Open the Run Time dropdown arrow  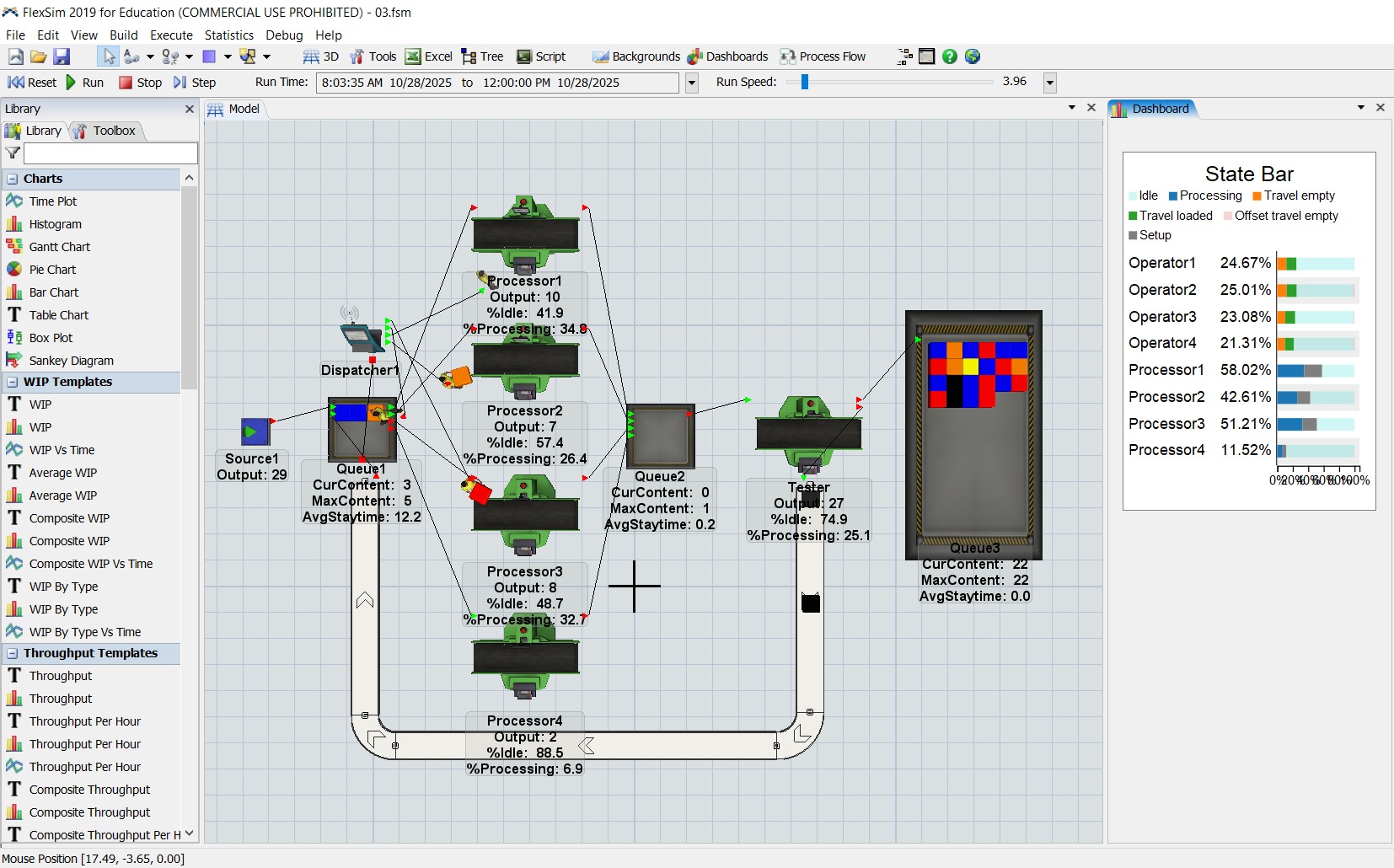point(692,83)
